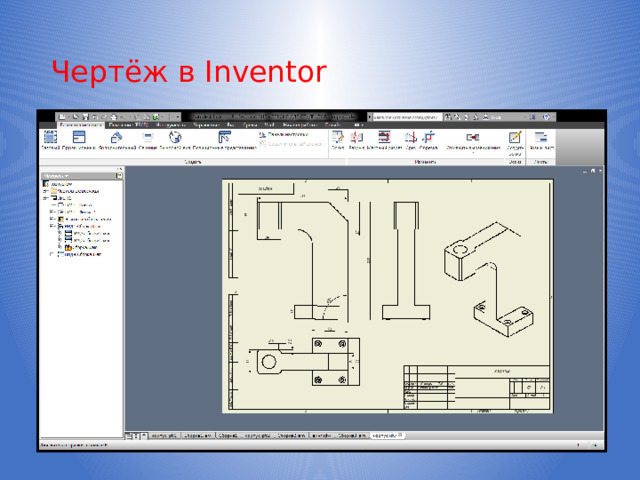The height and width of the screenshot is (480, 640).
Task: Click the Новый лист (New Sheet) tool
Action: 541,140
